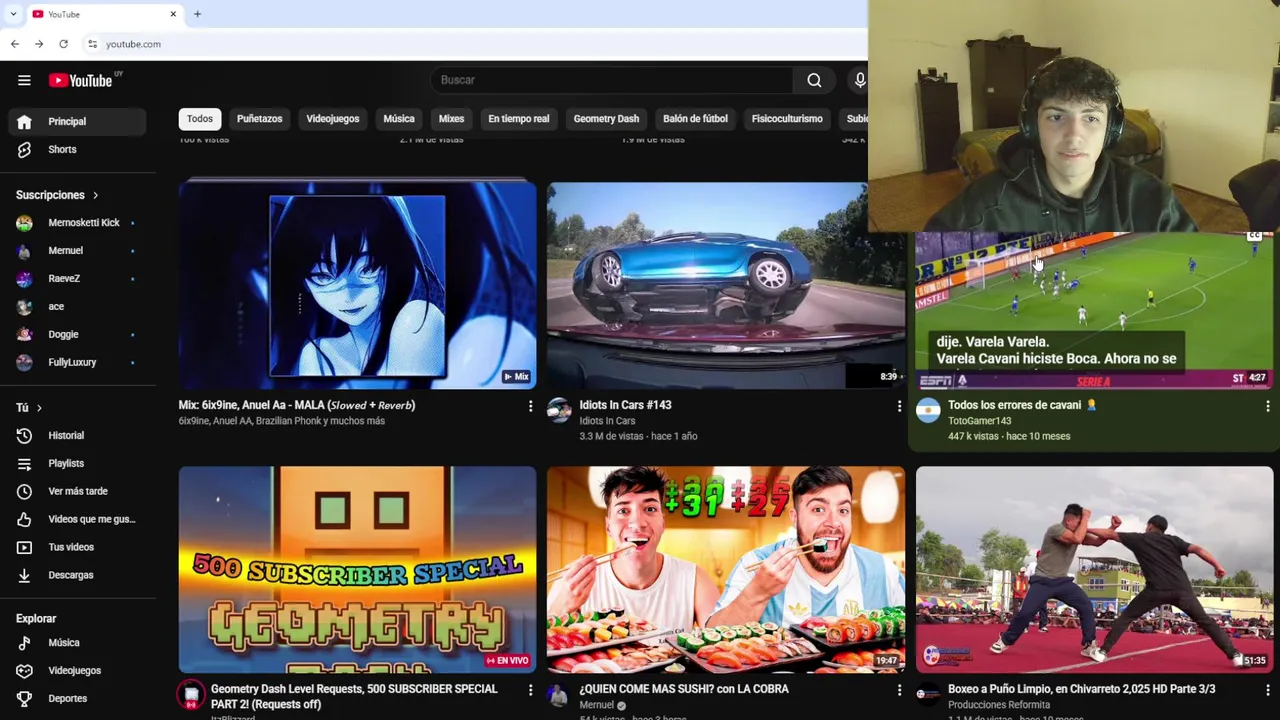
Task: Open options menu for MALA mix
Action: [x=530, y=406]
